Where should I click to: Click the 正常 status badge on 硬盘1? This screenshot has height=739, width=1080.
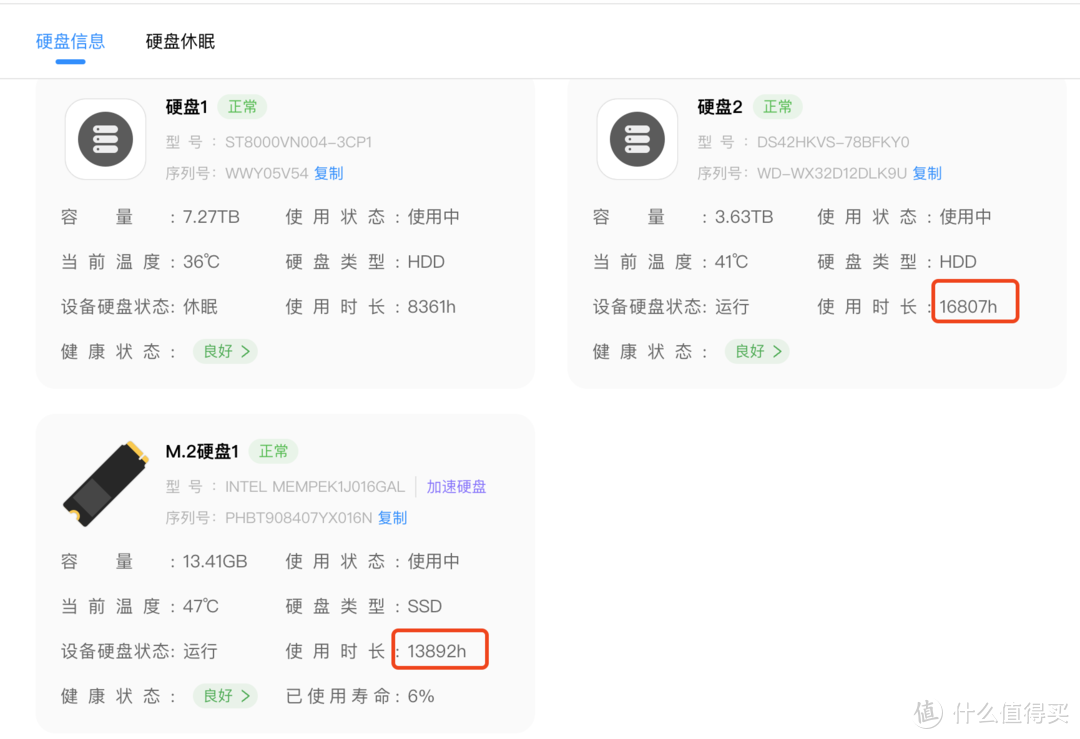click(242, 106)
